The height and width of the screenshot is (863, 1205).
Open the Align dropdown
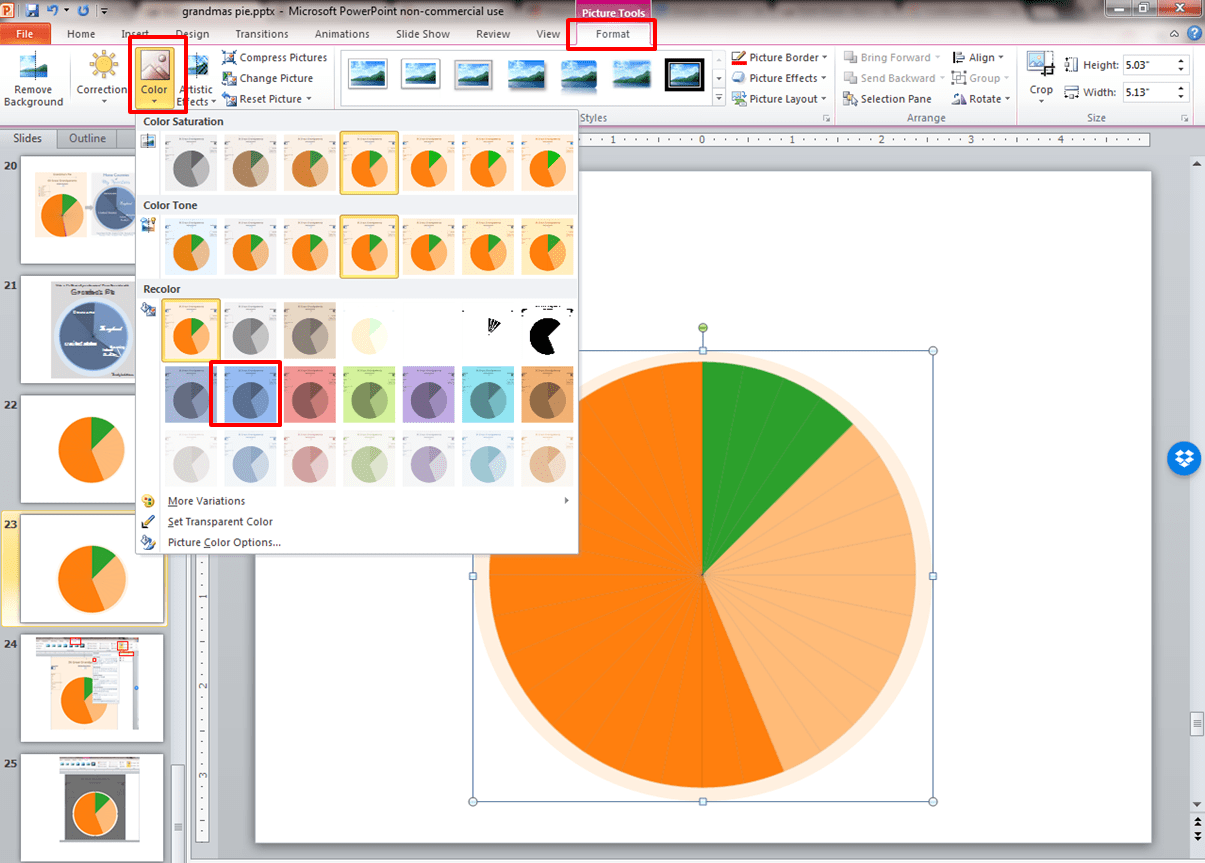click(x=979, y=58)
